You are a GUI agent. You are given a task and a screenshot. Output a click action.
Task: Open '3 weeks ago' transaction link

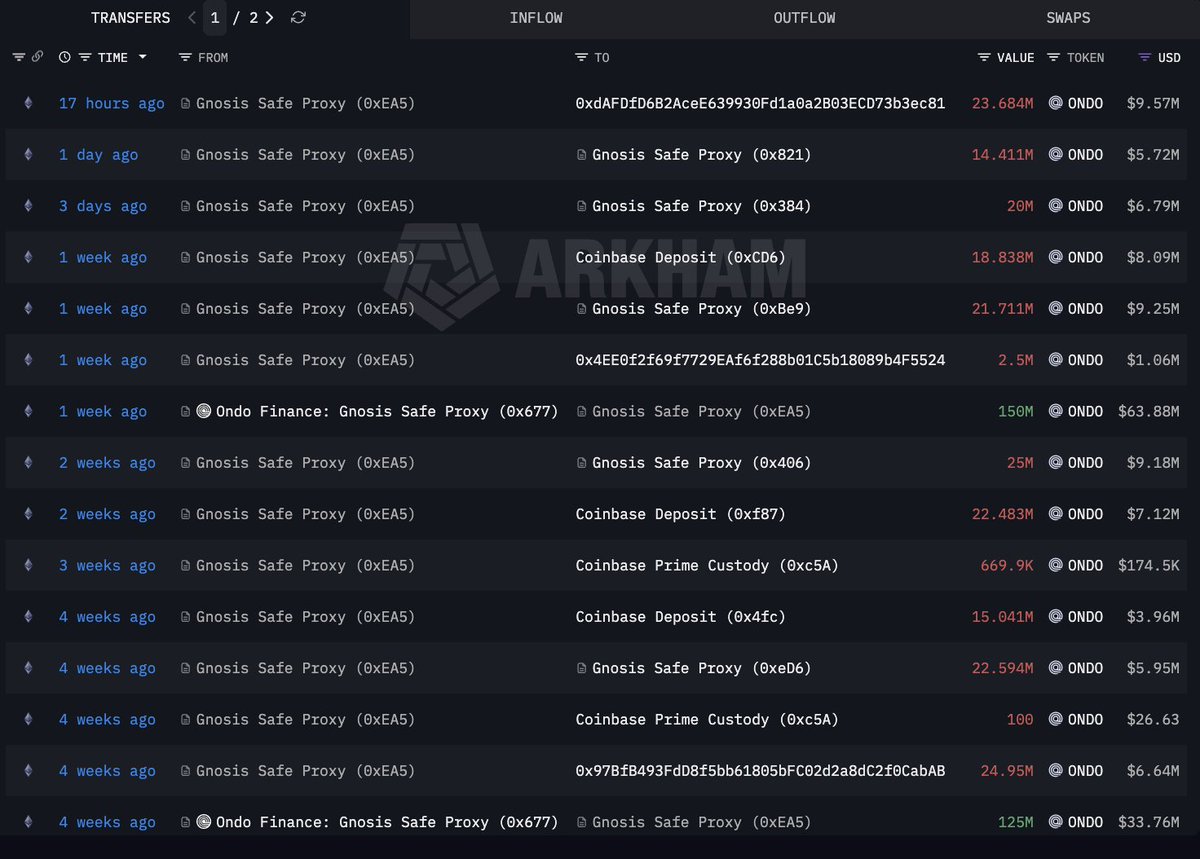click(x=107, y=565)
